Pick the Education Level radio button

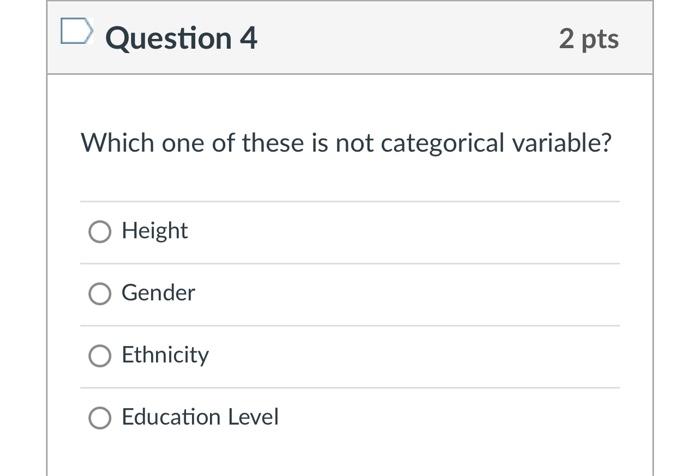tap(100, 418)
